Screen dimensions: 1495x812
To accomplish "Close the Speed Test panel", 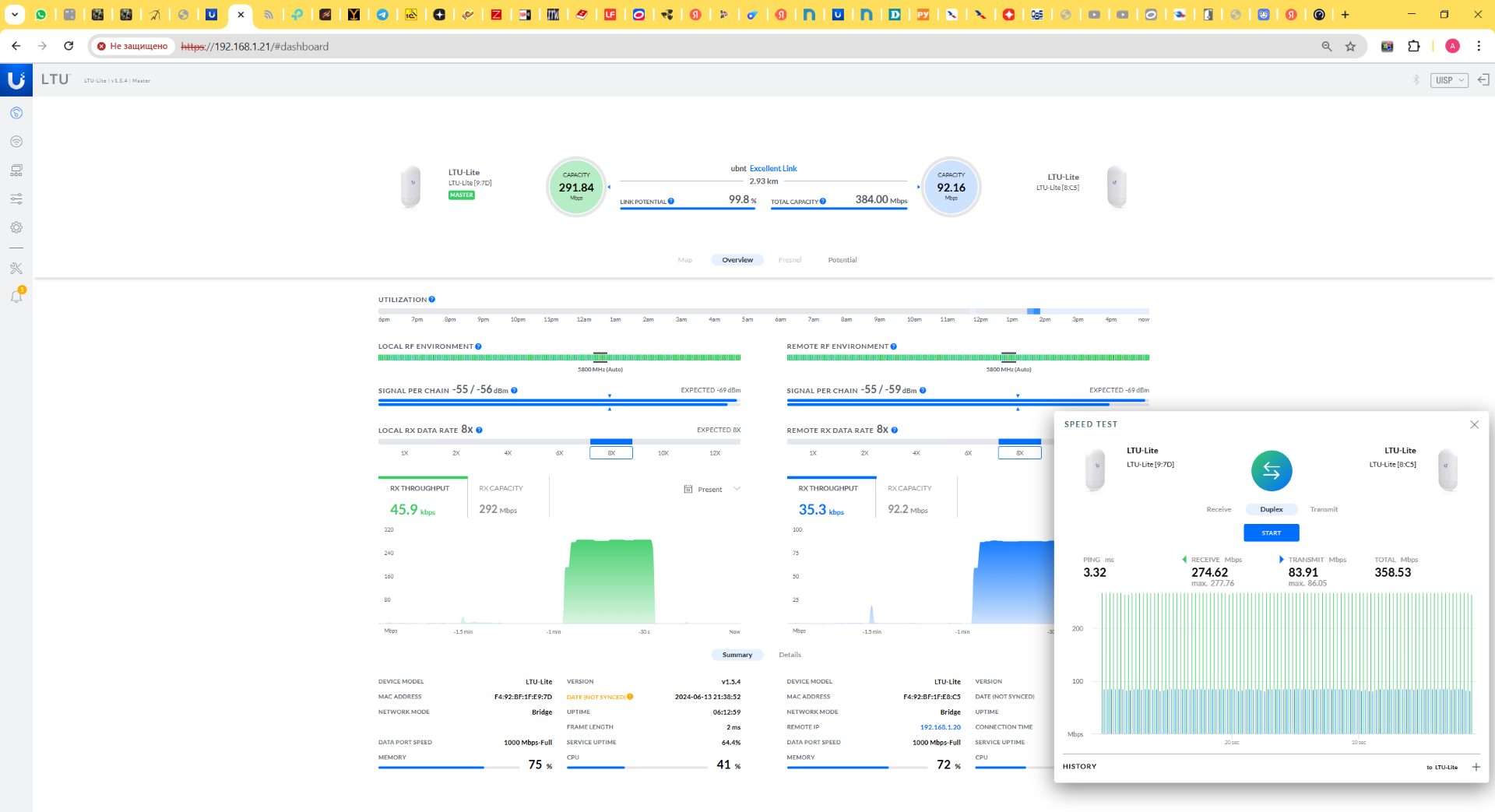I will point(1474,424).
